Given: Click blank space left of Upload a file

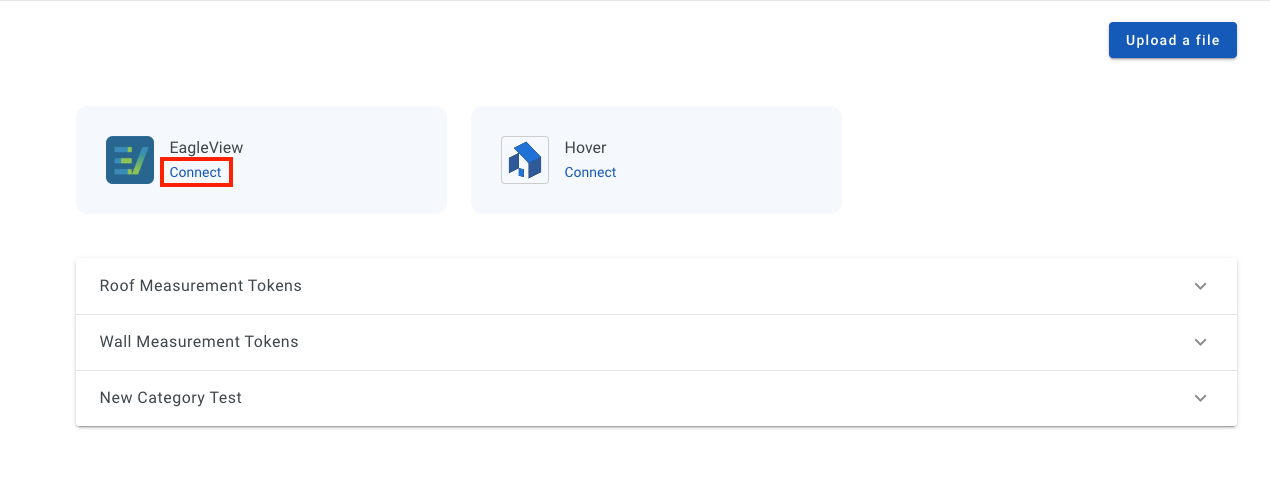Looking at the screenshot, I should [700, 40].
